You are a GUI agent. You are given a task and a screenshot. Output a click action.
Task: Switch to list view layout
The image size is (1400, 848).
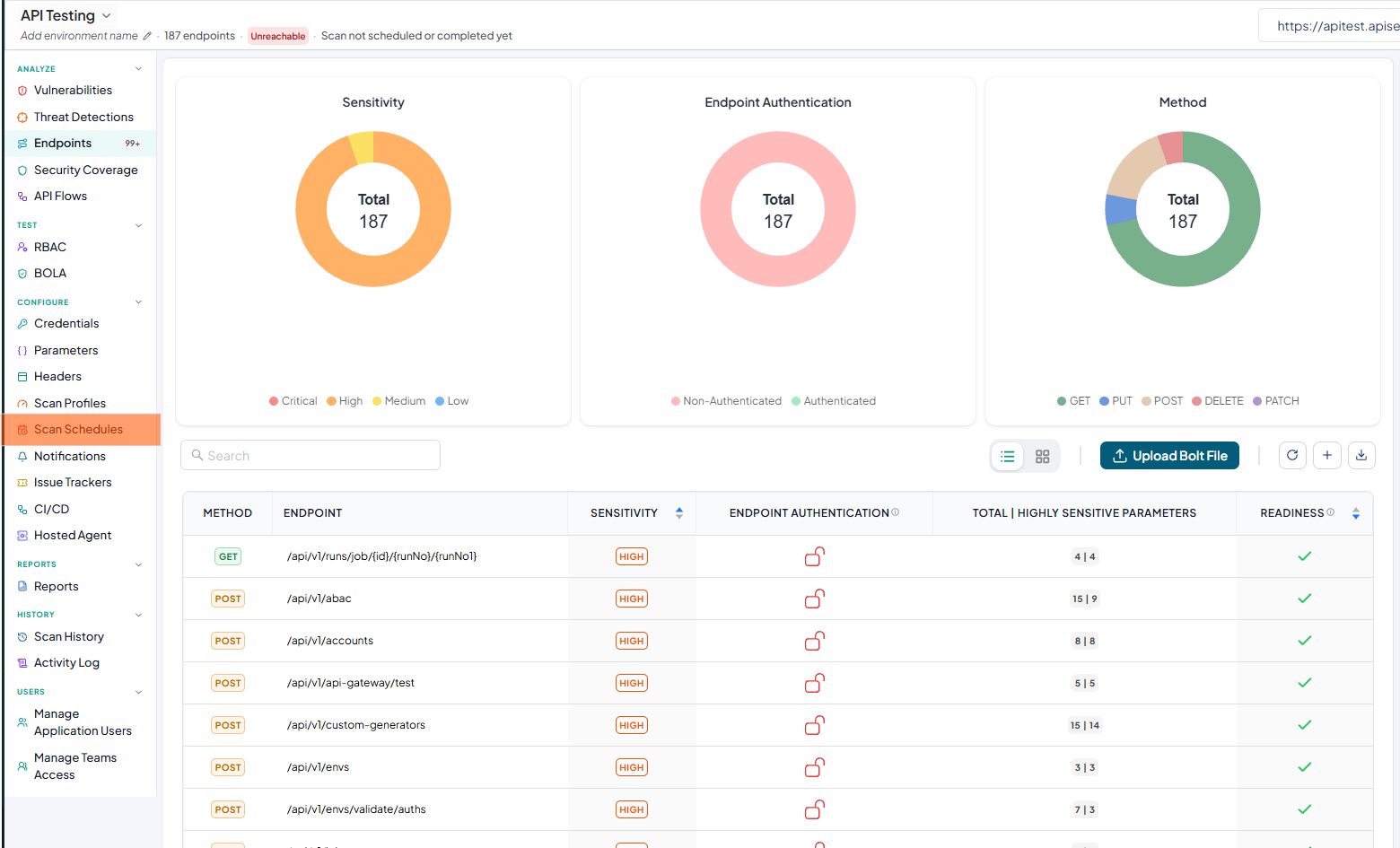tap(1008, 456)
